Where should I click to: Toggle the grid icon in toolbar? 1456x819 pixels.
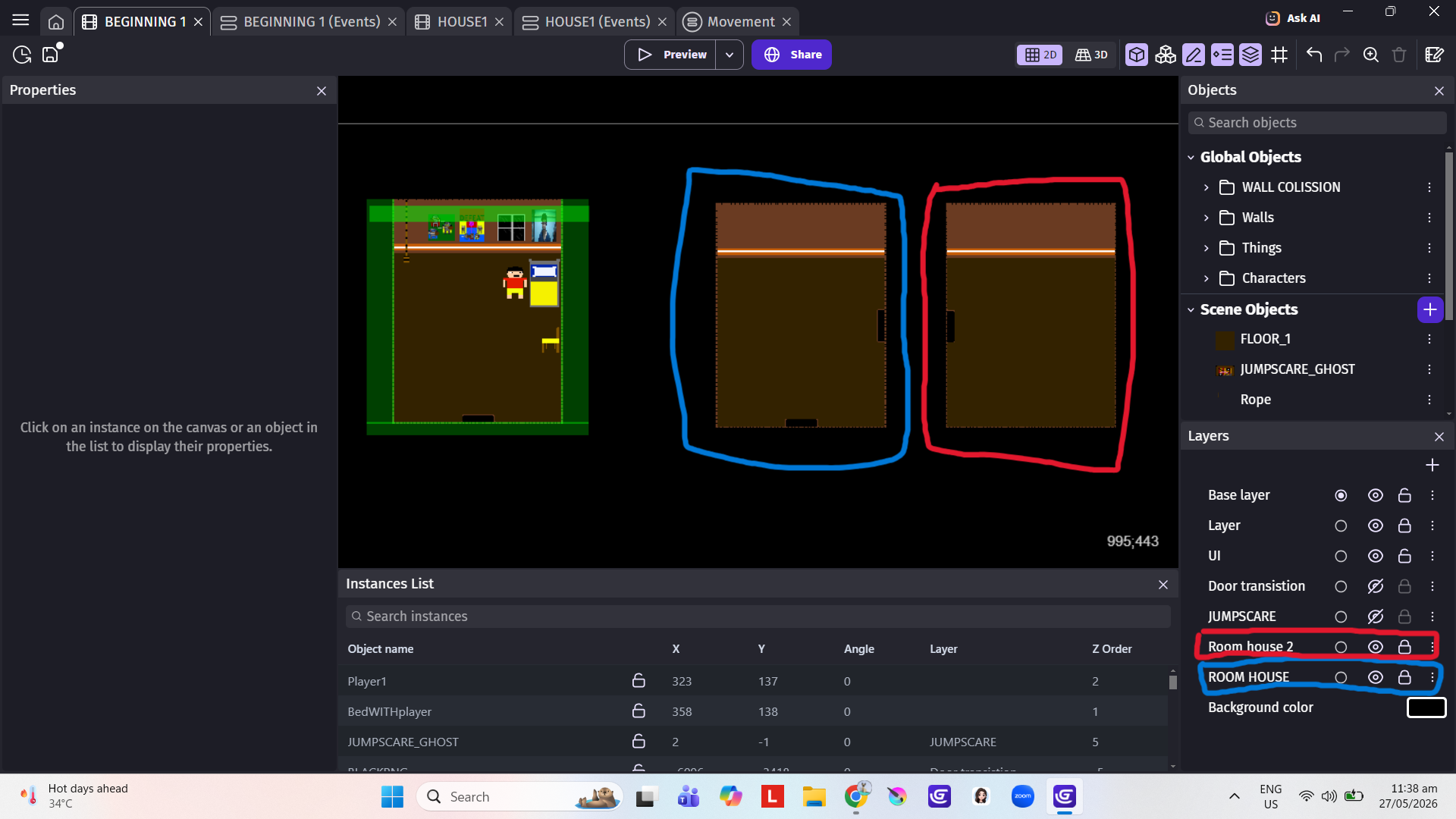coord(1279,55)
